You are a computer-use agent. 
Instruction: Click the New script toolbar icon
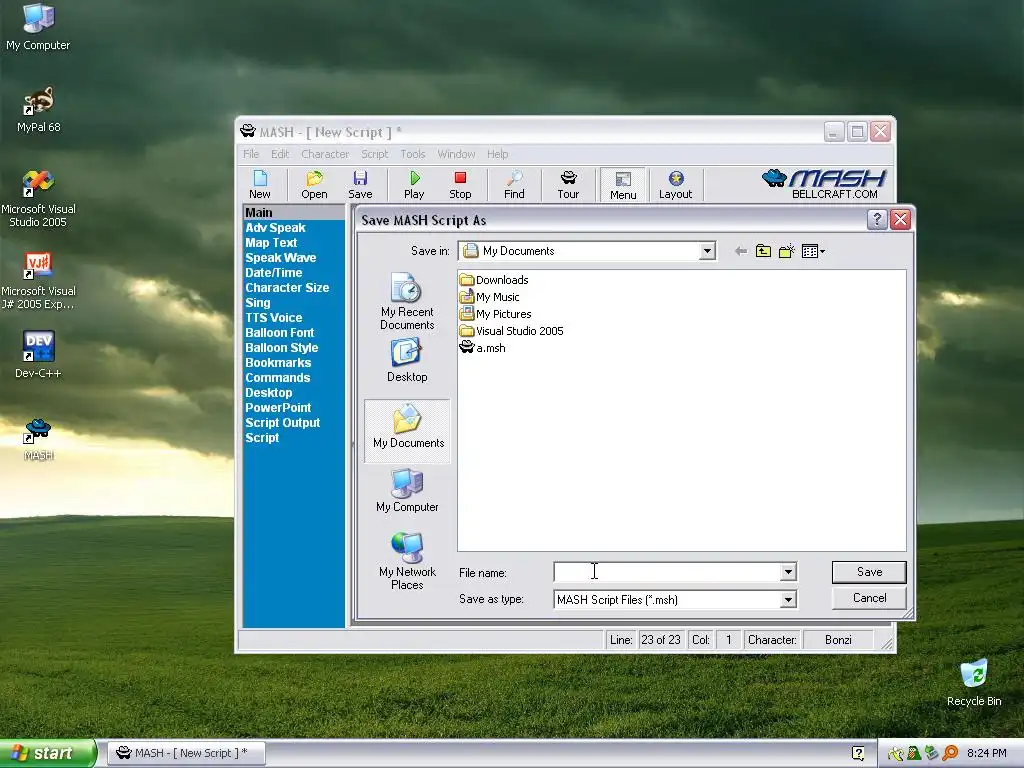[260, 185]
